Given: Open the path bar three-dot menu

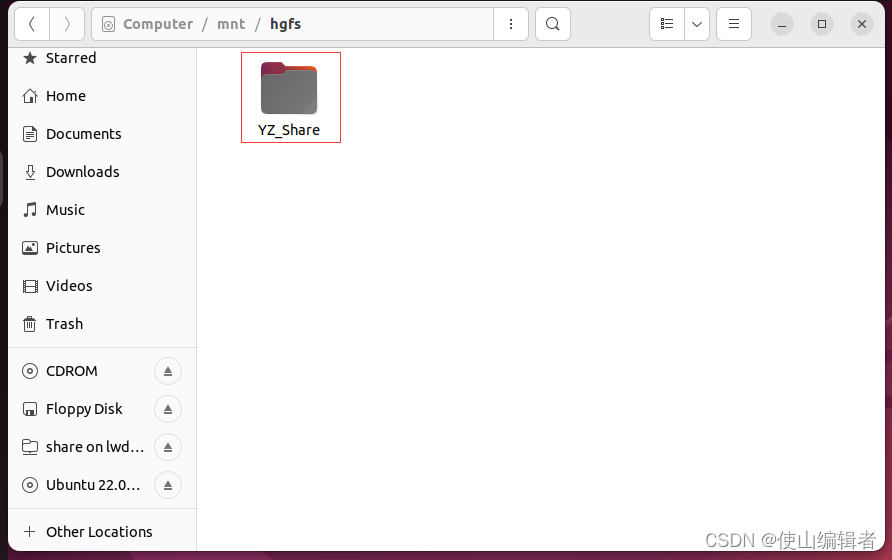Looking at the screenshot, I should pos(511,24).
